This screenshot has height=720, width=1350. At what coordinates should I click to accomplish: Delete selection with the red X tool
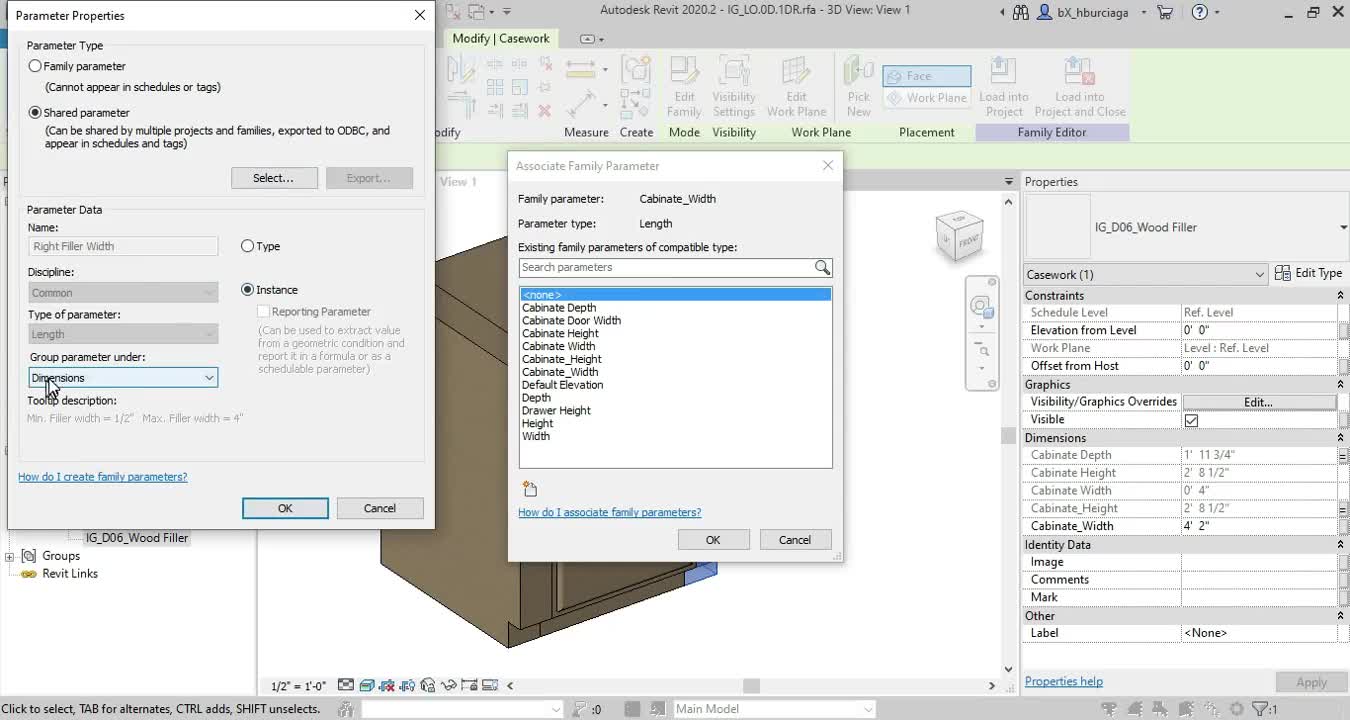[545, 110]
